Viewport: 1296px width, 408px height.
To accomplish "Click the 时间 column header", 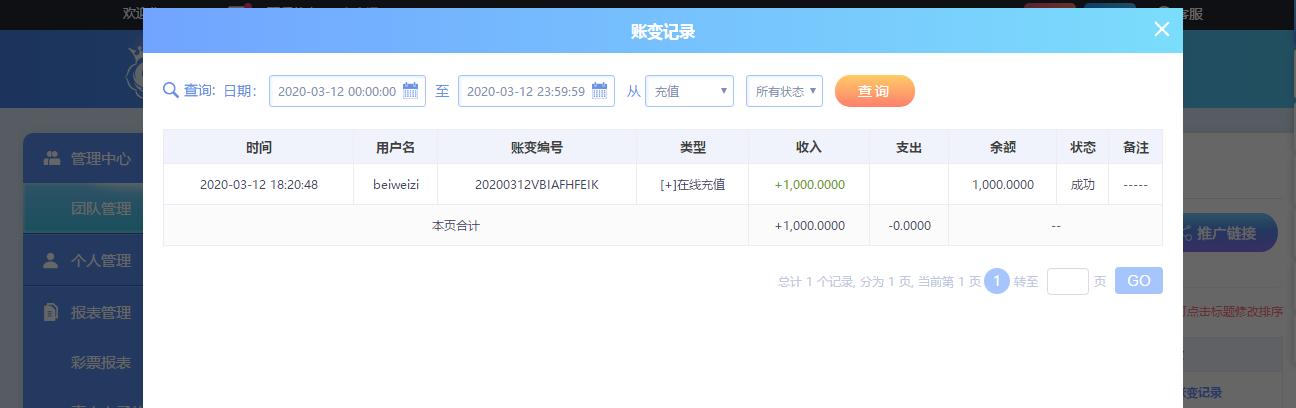I will point(258,147).
